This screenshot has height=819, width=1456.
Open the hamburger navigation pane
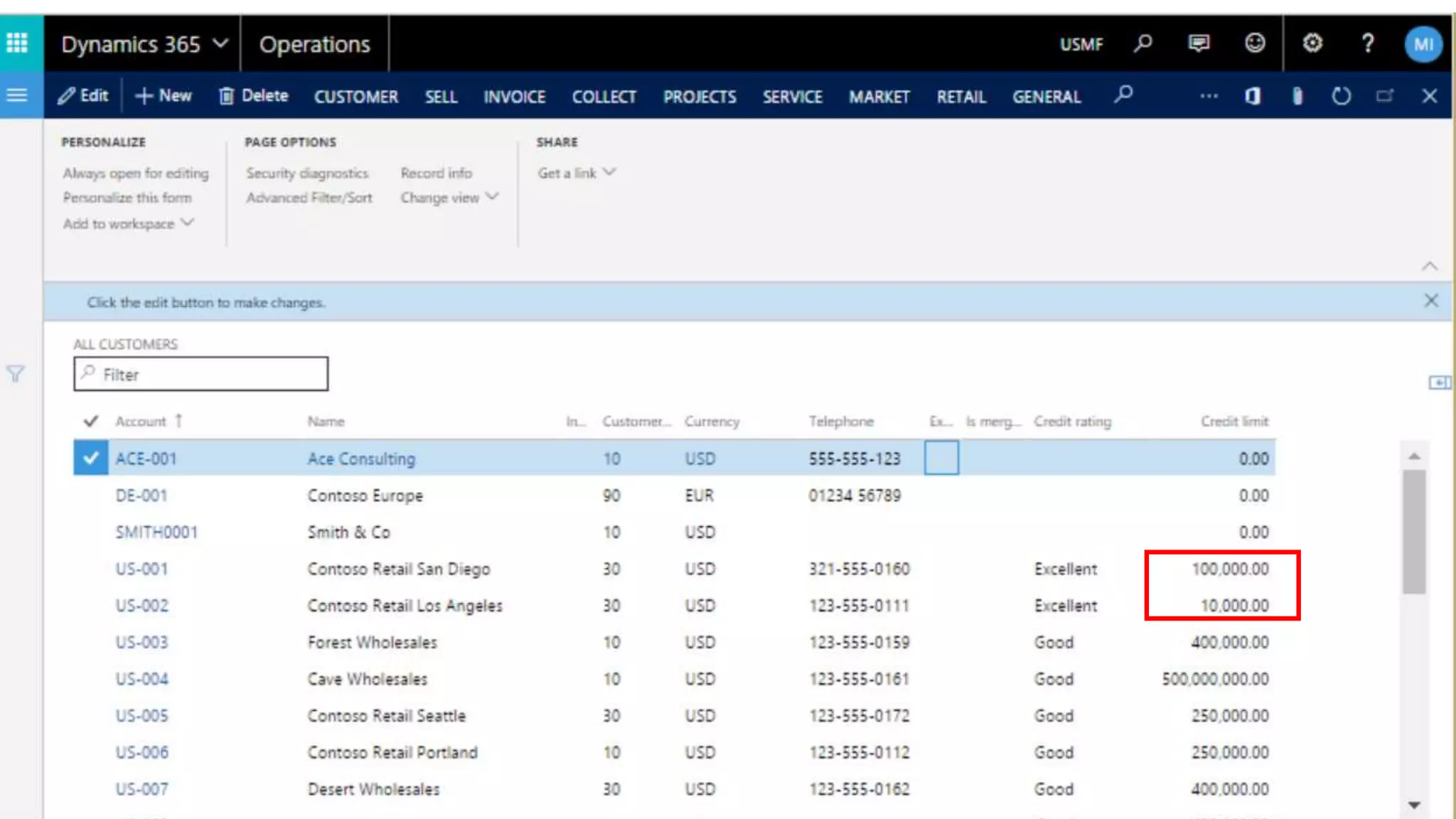click(17, 95)
